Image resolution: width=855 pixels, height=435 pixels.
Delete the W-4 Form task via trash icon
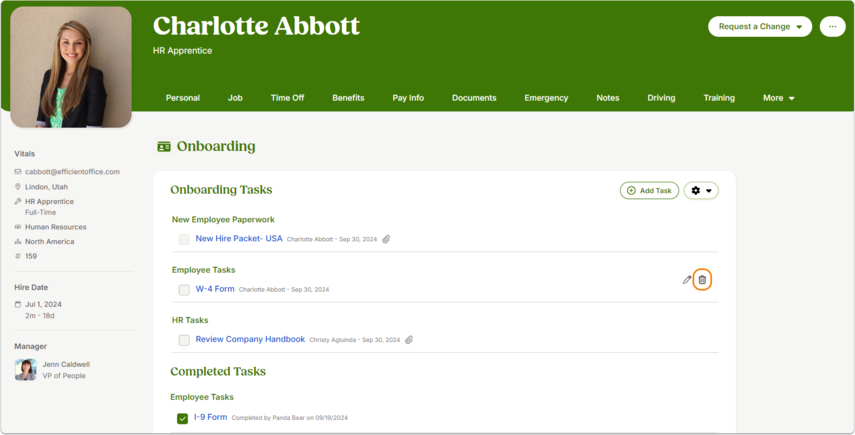click(702, 280)
